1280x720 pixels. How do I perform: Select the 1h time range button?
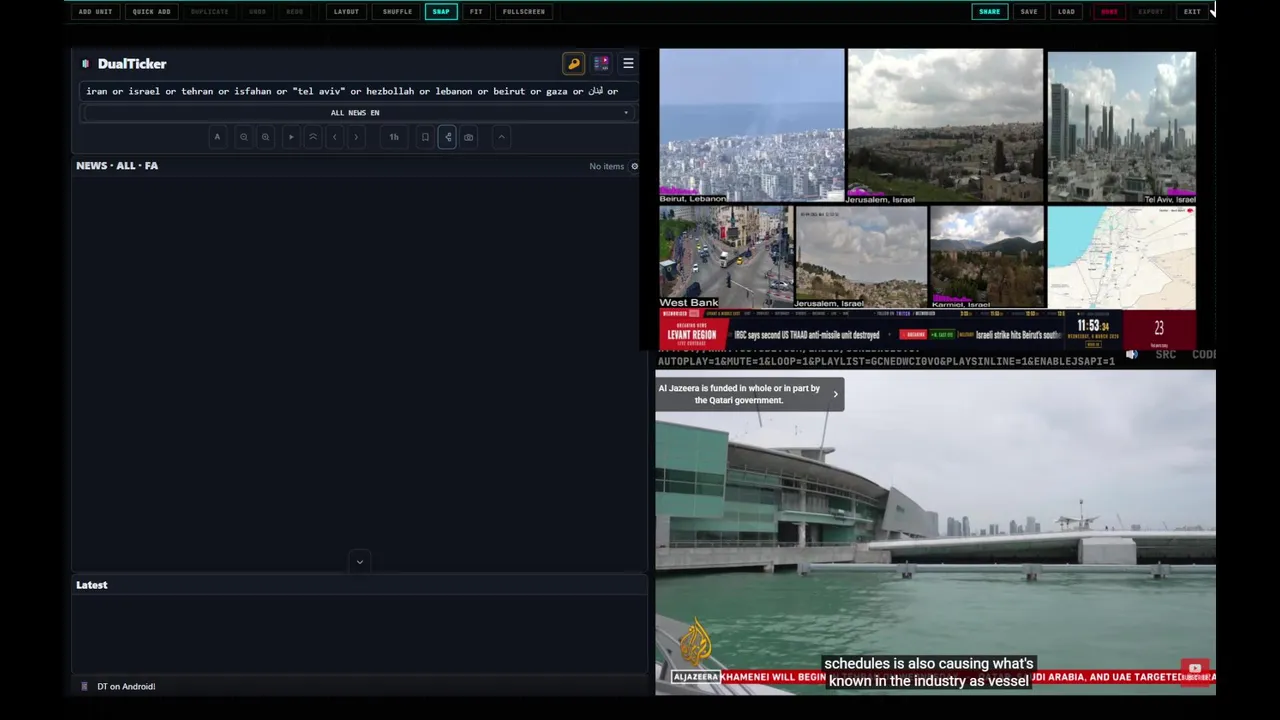[394, 137]
